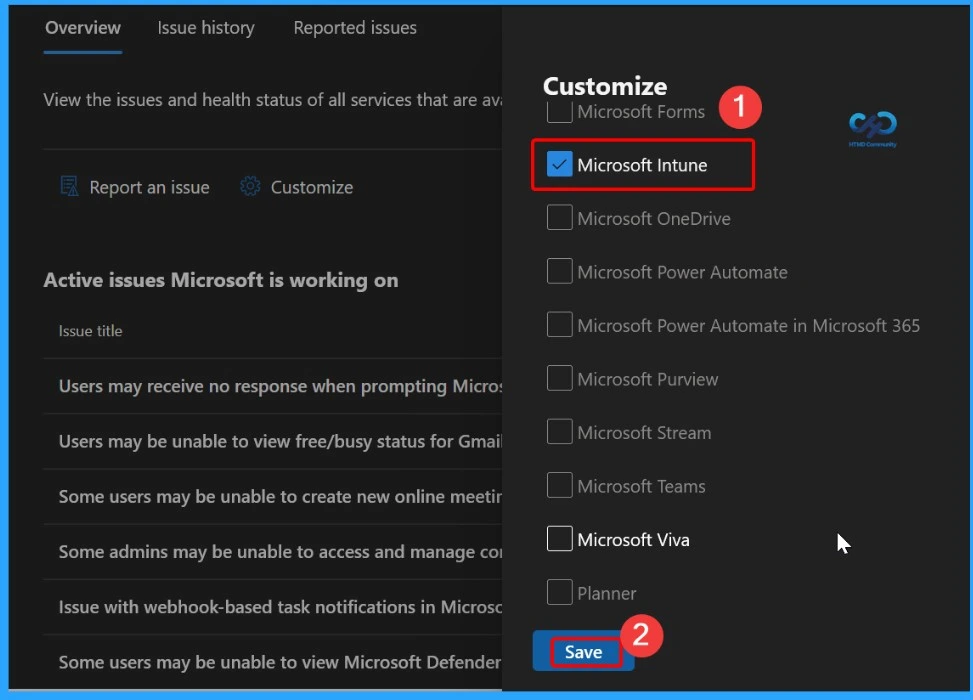Click the Microsoft Forms label text
The image size is (973, 700).
coord(641,112)
